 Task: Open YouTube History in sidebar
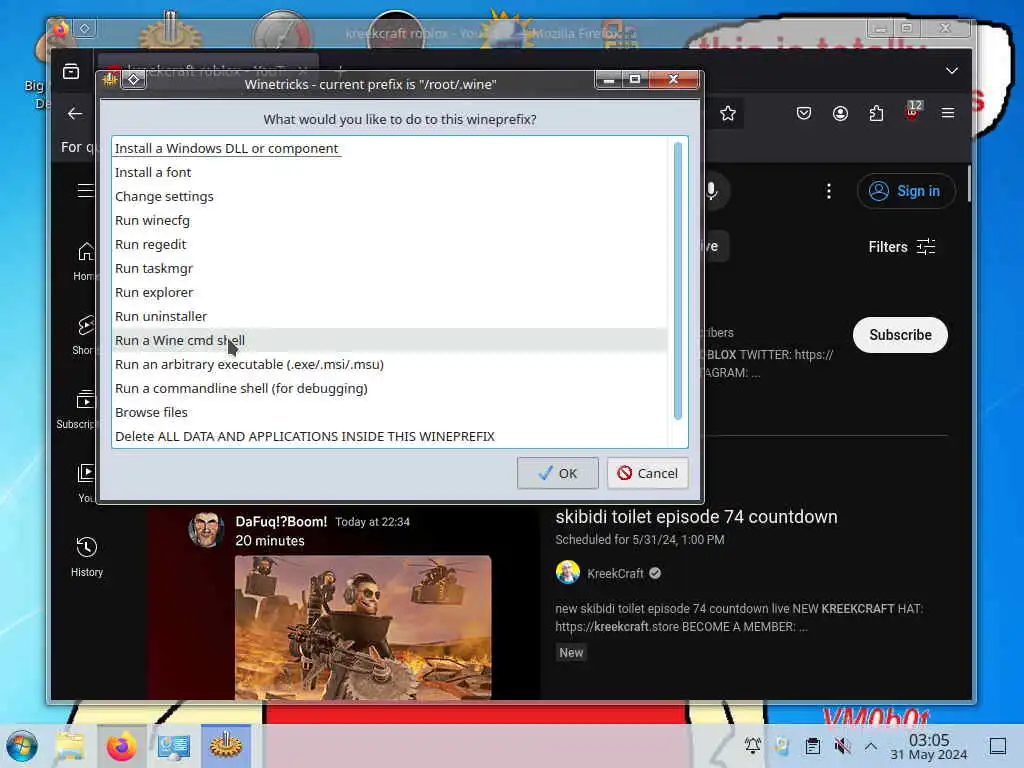[x=87, y=556]
